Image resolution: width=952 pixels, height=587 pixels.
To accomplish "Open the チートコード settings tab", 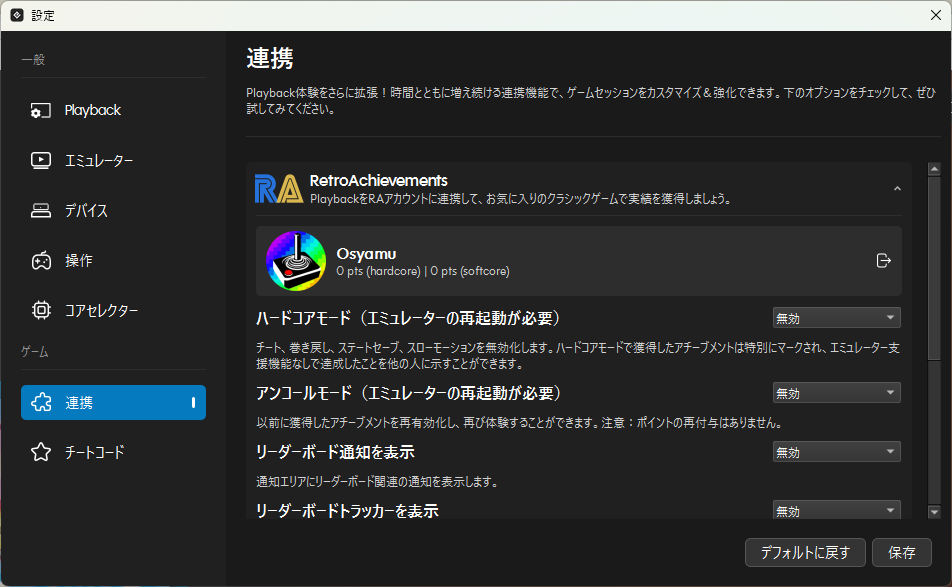I will (95, 452).
